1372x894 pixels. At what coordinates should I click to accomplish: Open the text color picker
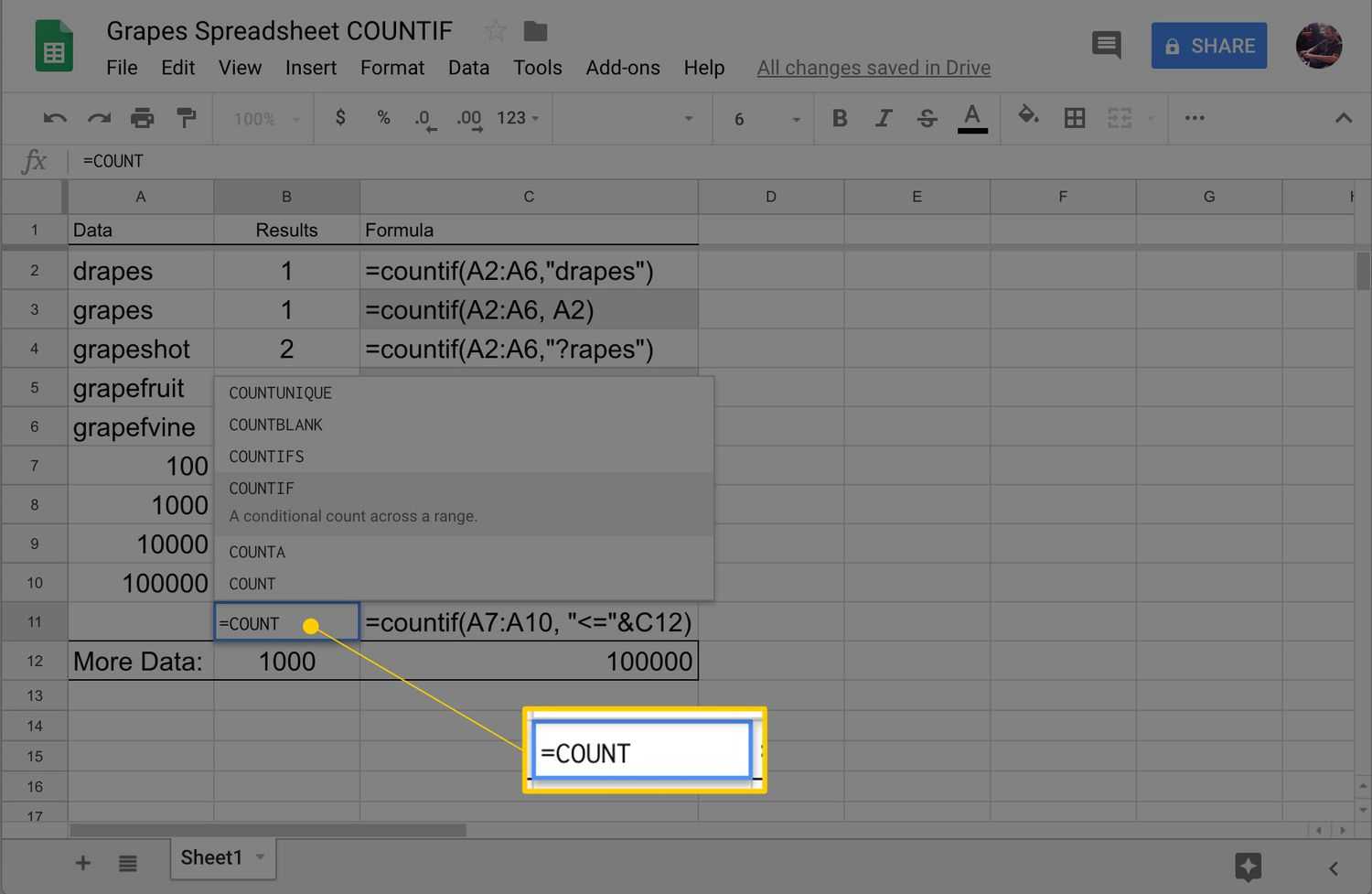click(972, 118)
